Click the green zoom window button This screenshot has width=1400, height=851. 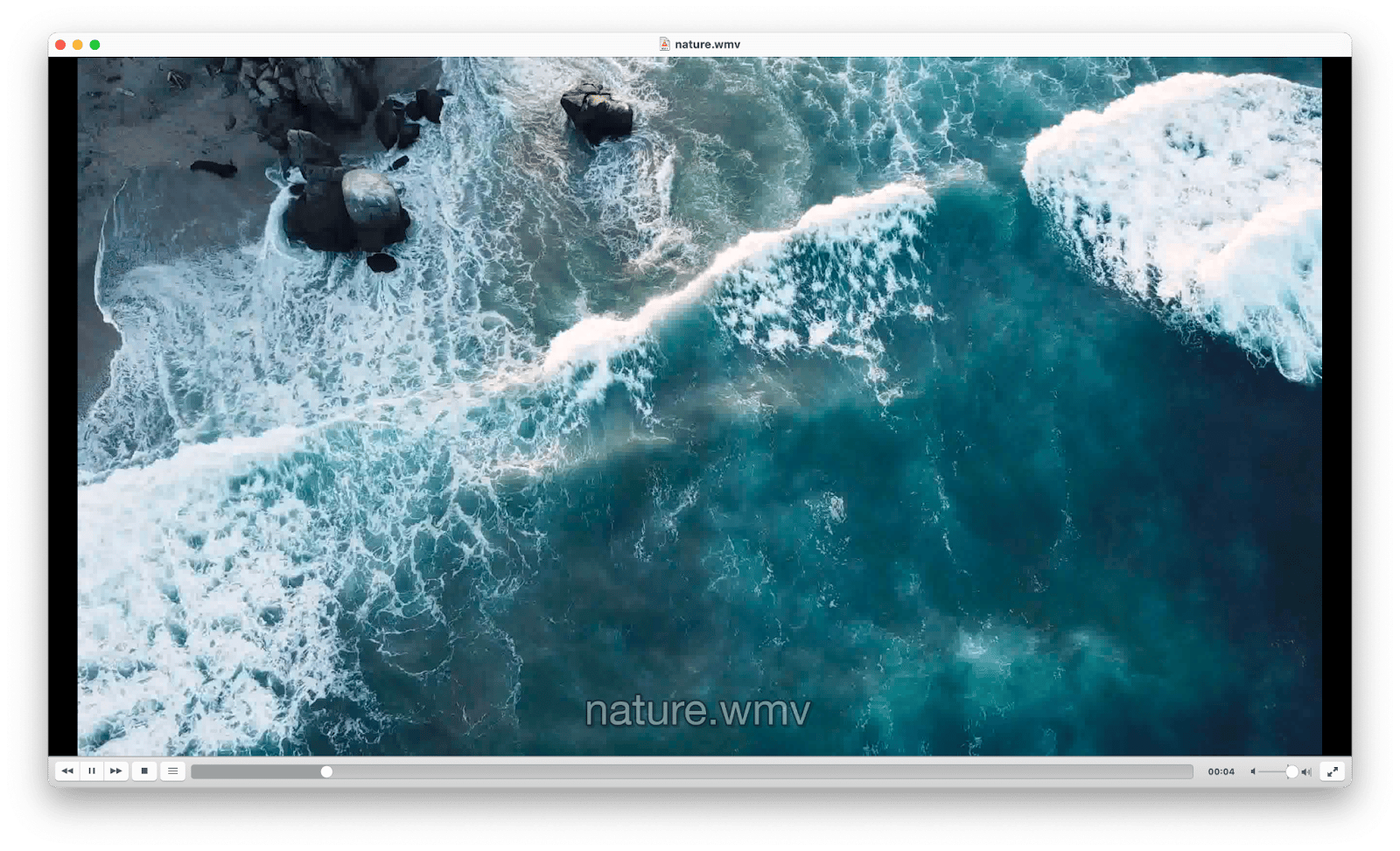pos(94,45)
